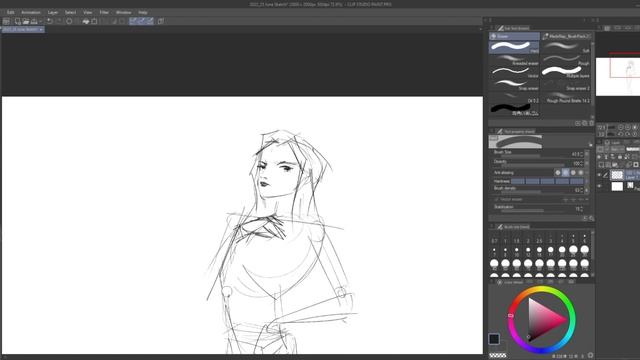Click the Redo arrow icon

click(58, 21)
